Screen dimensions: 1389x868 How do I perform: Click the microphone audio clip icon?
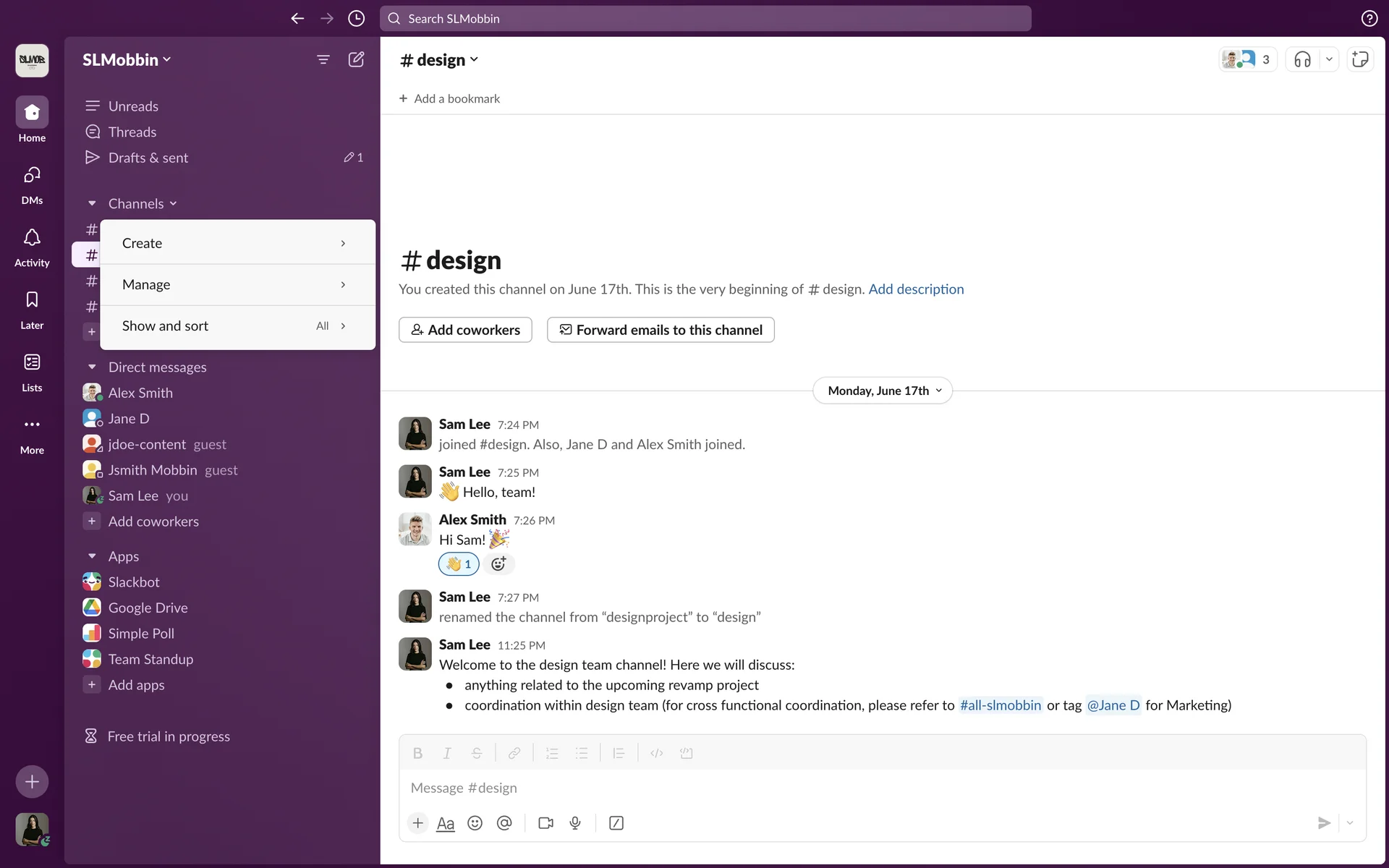(x=575, y=823)
